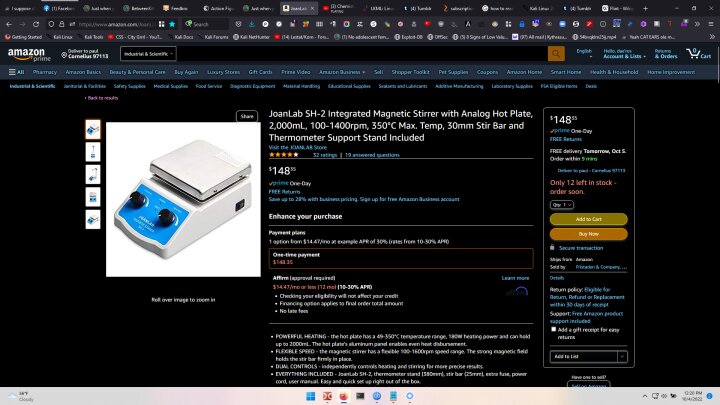This screenshot has height=405, width=720.
Task: Open Returns & Orders link
Action: click(666, 54)
